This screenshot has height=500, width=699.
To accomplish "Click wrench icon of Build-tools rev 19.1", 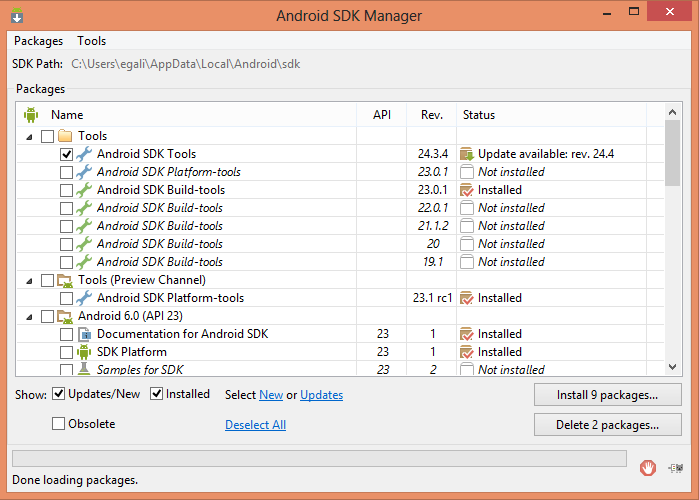I will click(x=84, y=262).
